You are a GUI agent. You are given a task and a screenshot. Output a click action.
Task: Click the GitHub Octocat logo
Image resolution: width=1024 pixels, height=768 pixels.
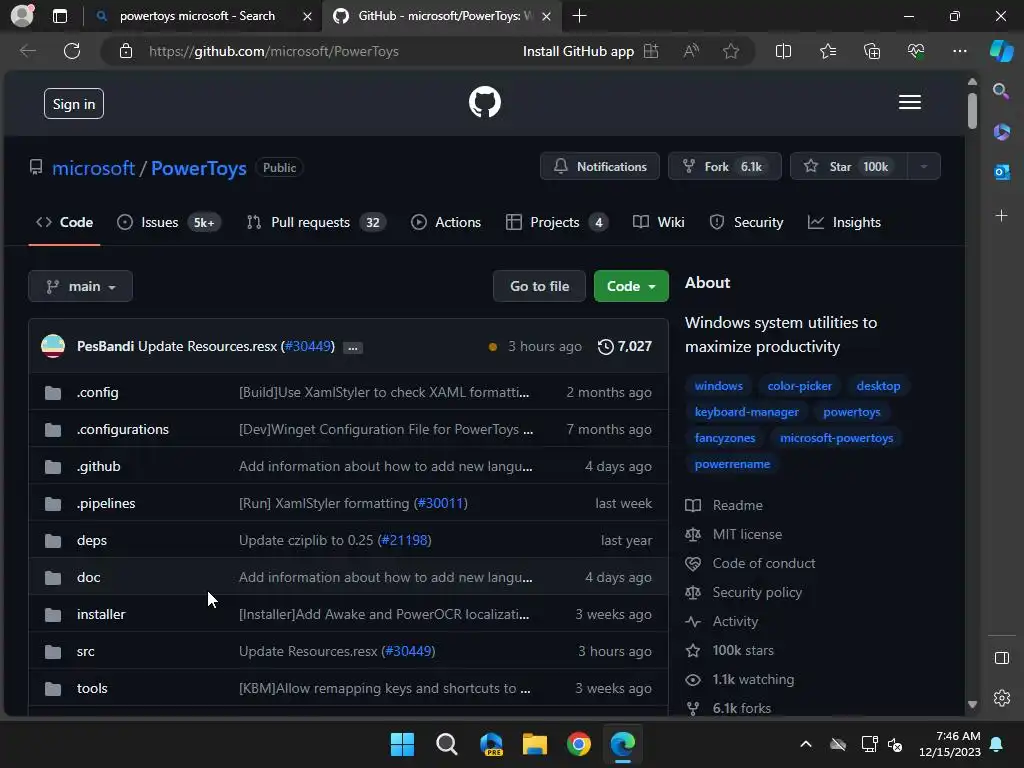click(x=485, y=103)
